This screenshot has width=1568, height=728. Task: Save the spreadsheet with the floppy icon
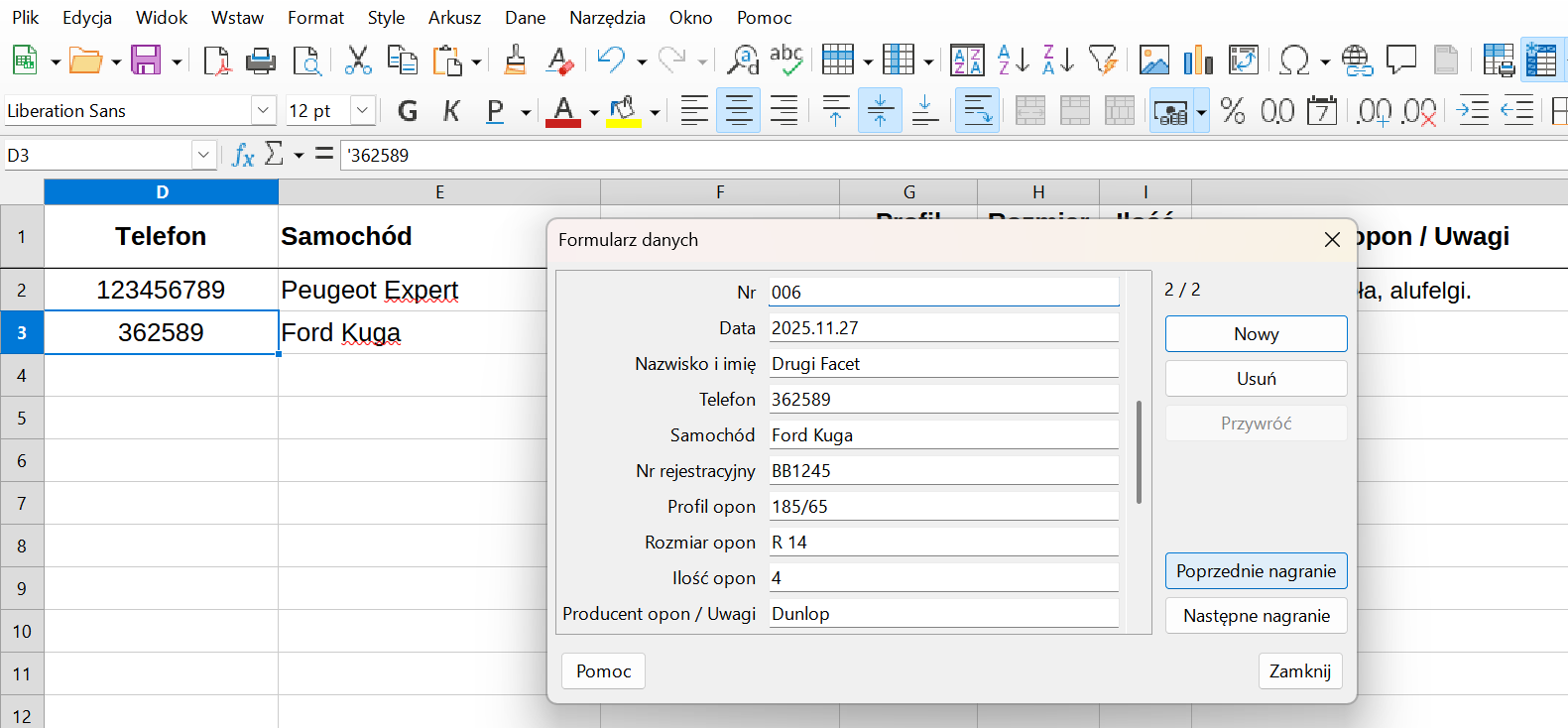(x=146, y=61)
